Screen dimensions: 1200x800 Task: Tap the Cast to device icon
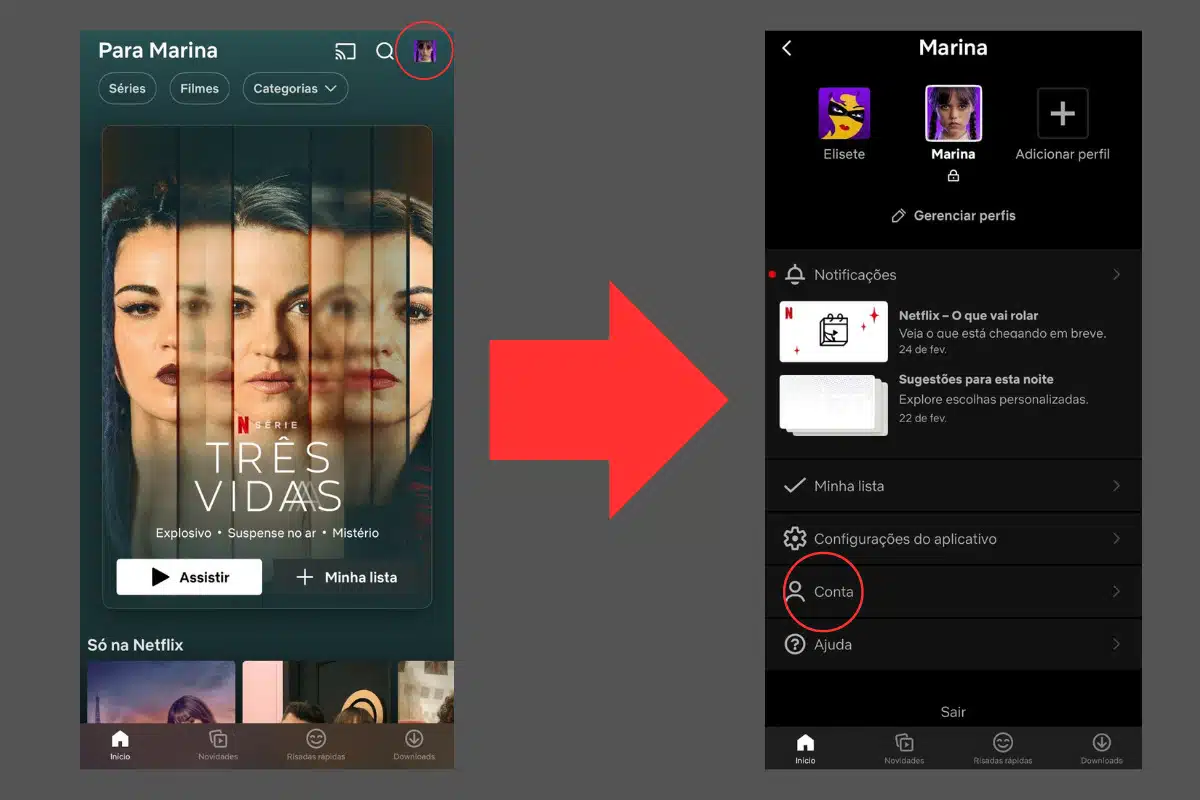345,52
